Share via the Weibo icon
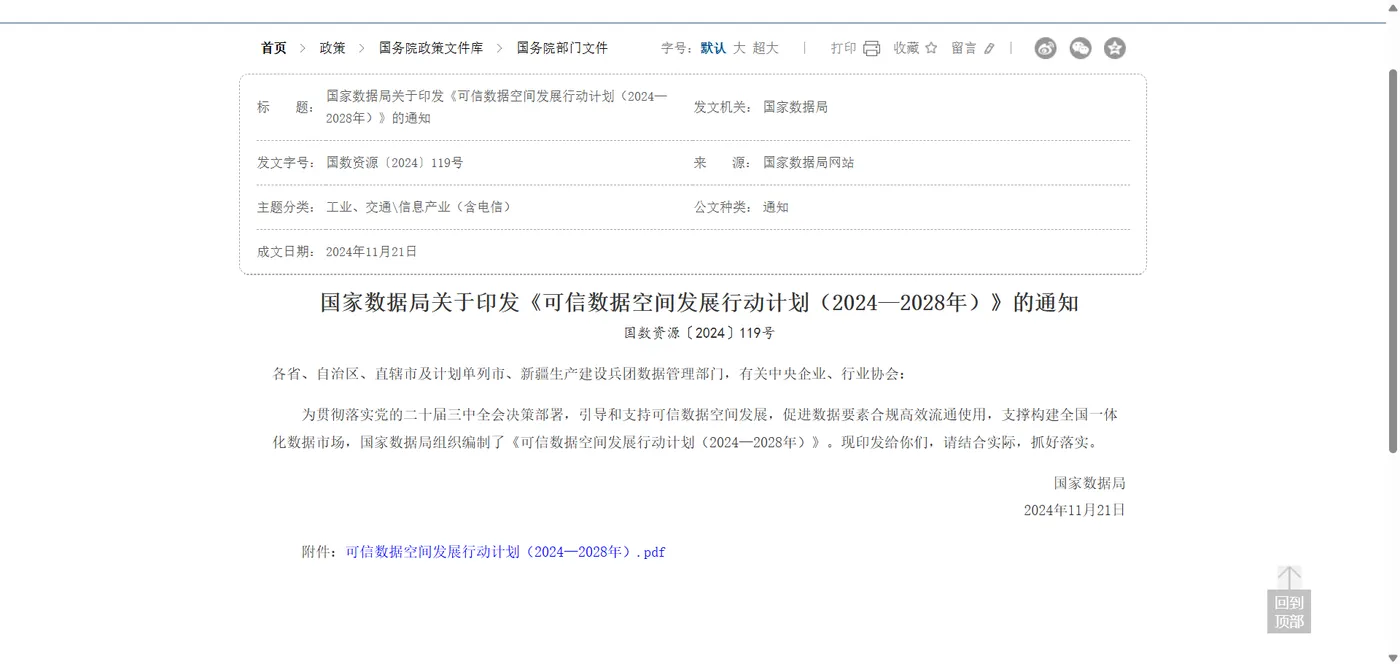The width and height of the screenshot is (1400, 664). pos(1045,48)
